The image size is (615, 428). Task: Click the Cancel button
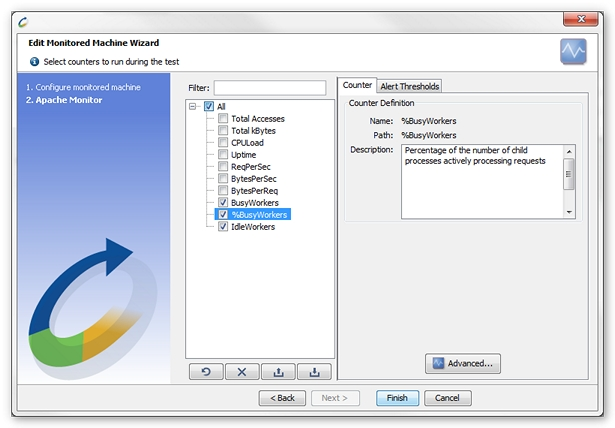448,398
